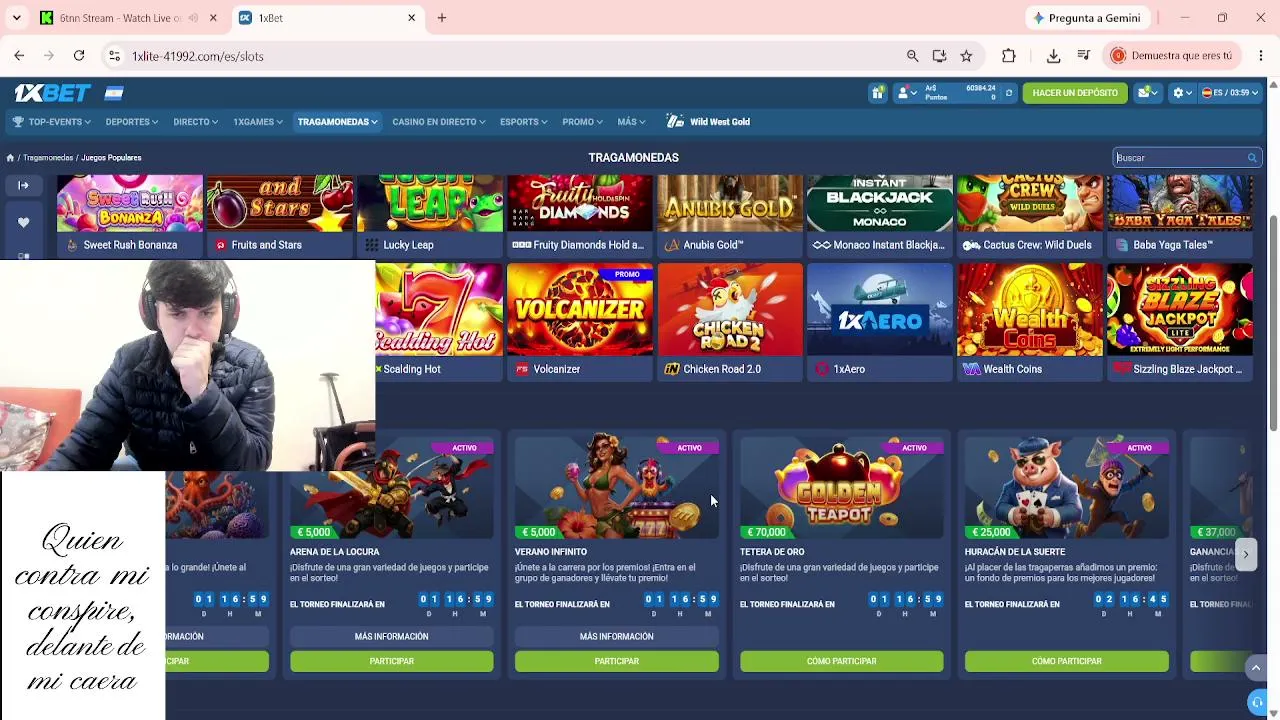Click the zoom magnifier icon in address bar

click(x=912, y=56)
